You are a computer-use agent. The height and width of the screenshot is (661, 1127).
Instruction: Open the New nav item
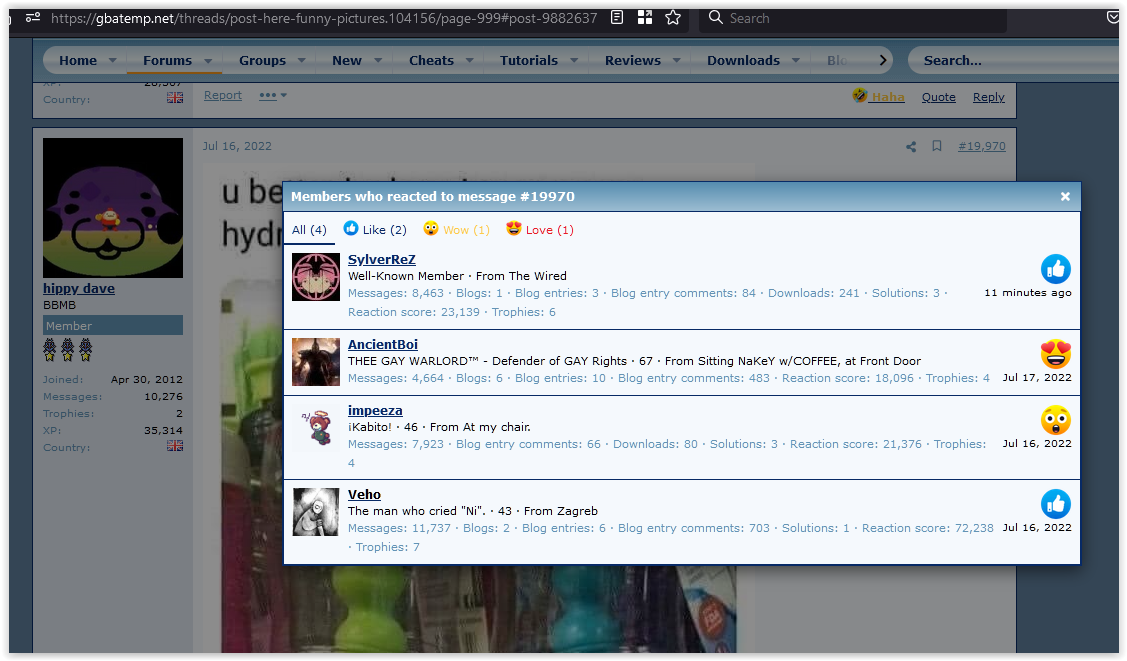[346, 60]
